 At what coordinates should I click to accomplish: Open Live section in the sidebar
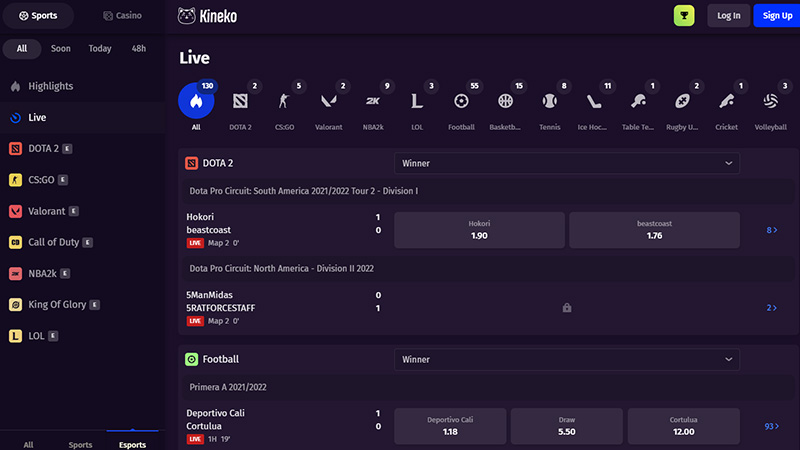pyautogui.click(x=83, y=117)
